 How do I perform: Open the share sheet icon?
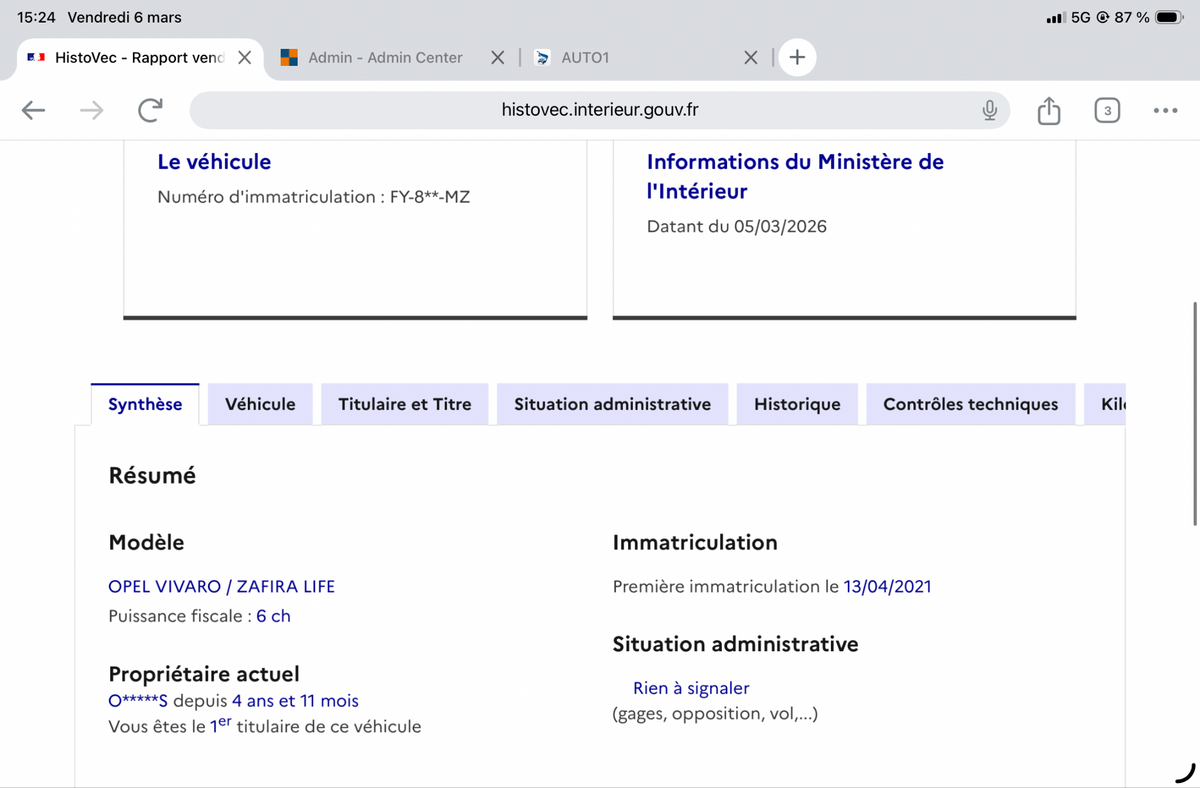click(1048, 110)
